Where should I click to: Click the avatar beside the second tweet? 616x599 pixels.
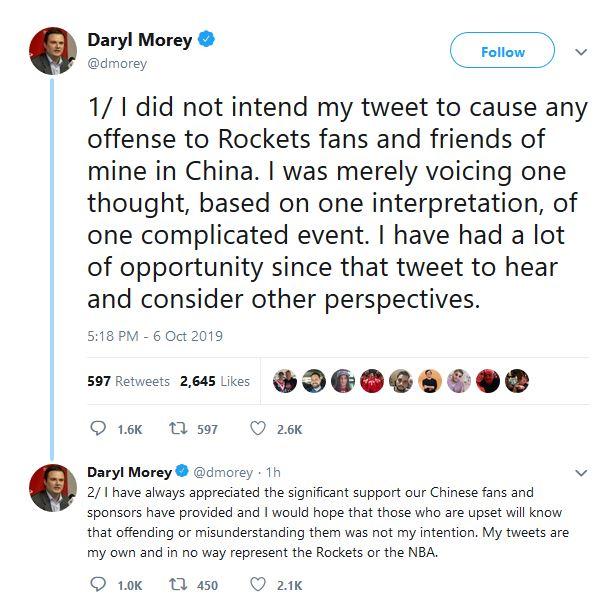pyautogui.click(x=53, y=488)
